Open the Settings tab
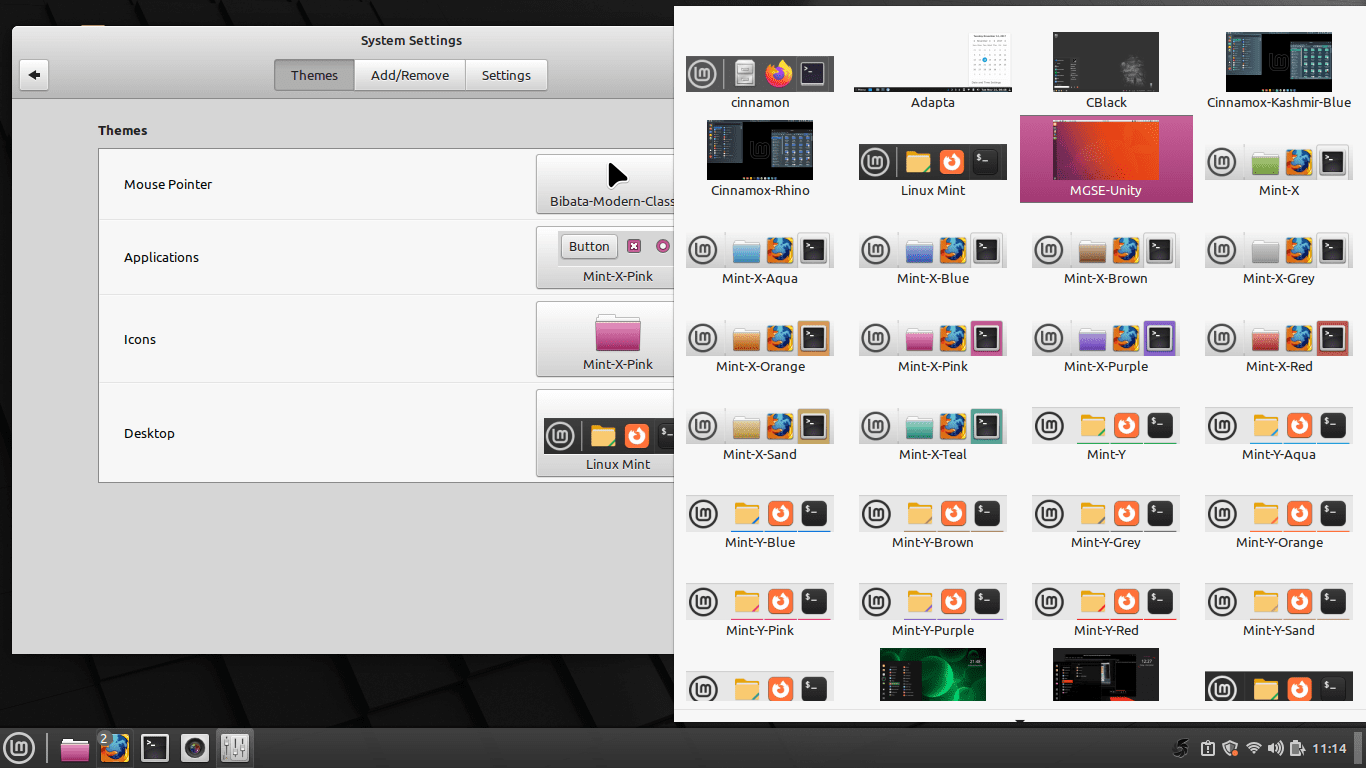The height and width of the screenshot is (768, 1366). [506, 75]
